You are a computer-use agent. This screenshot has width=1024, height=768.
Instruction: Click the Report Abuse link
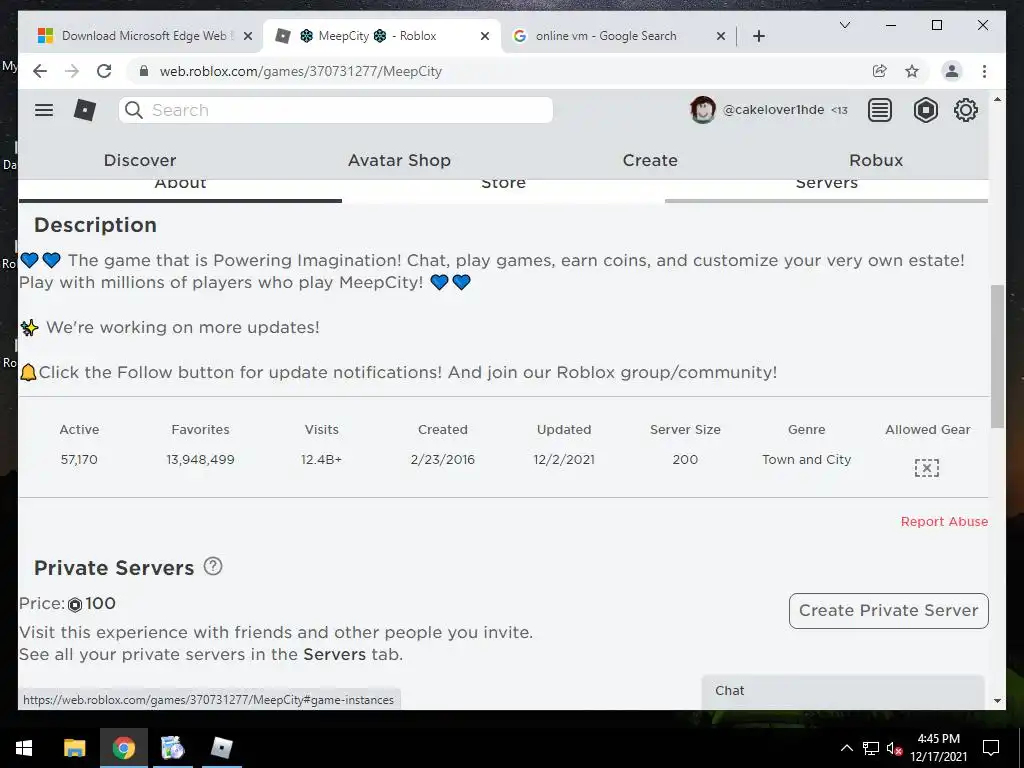[944, 521]
